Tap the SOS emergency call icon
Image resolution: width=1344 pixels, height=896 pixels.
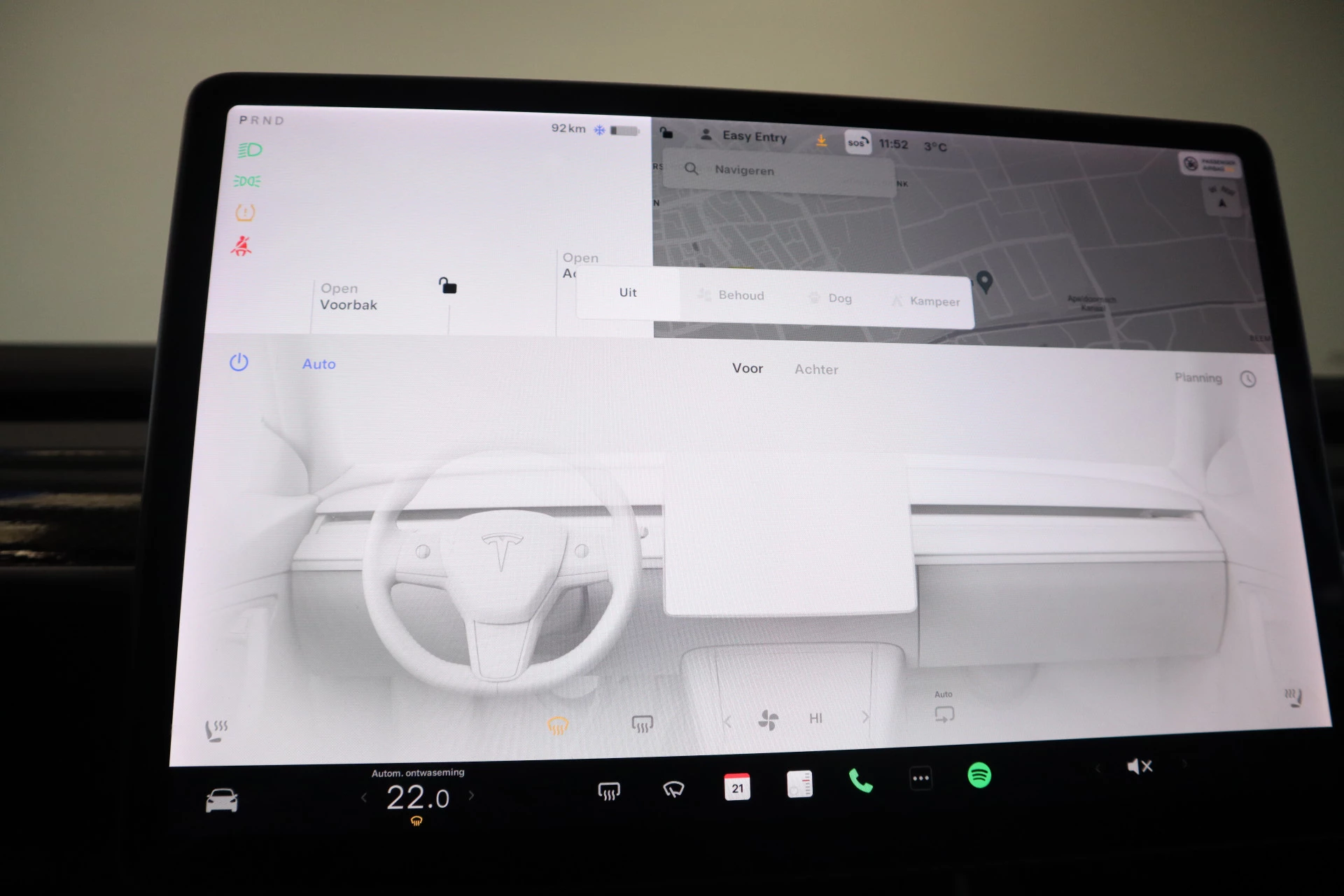(x=857, y=142)
